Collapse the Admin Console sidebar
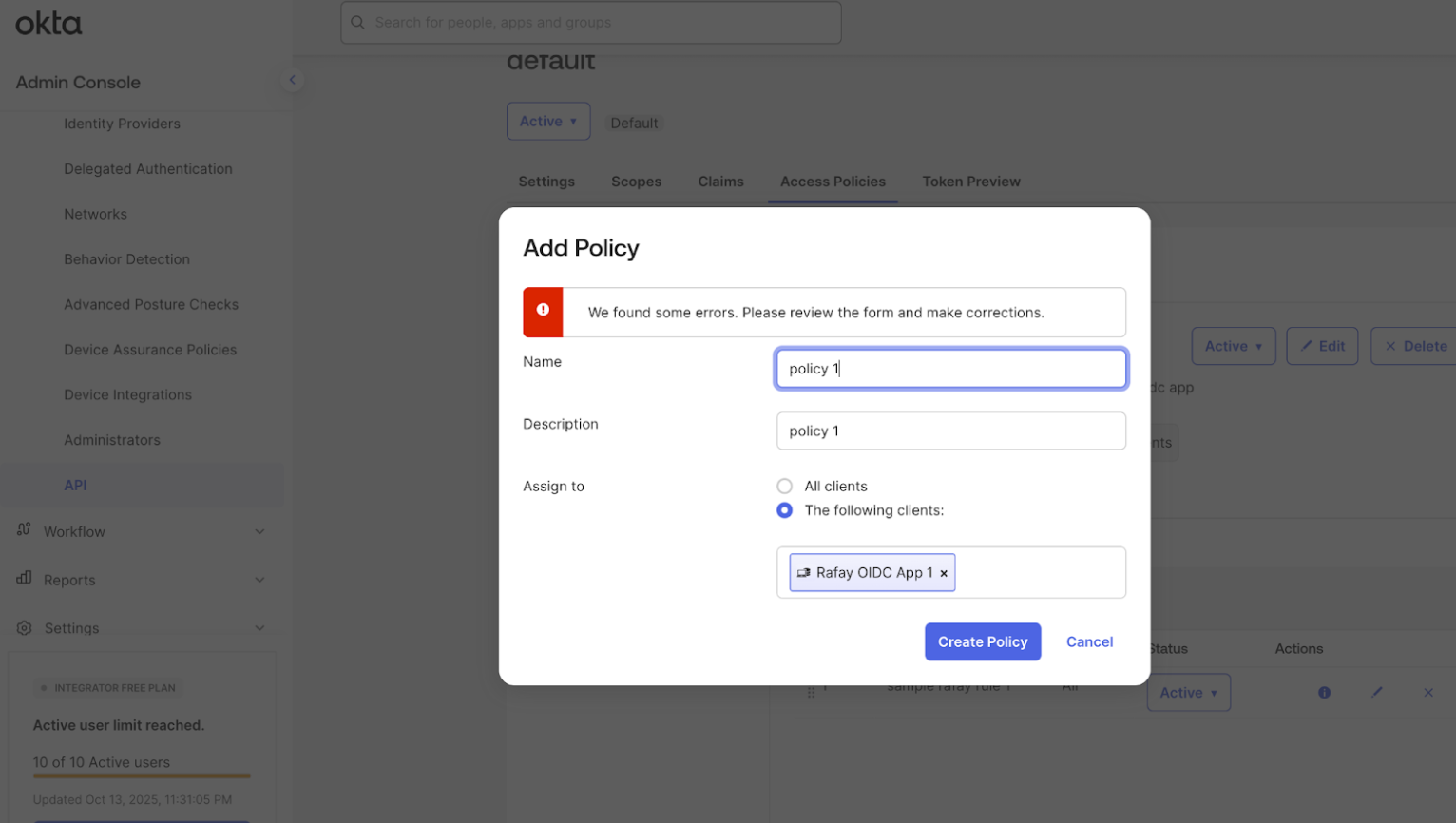This screenshot has width=1456, height=823. point(292,81)
